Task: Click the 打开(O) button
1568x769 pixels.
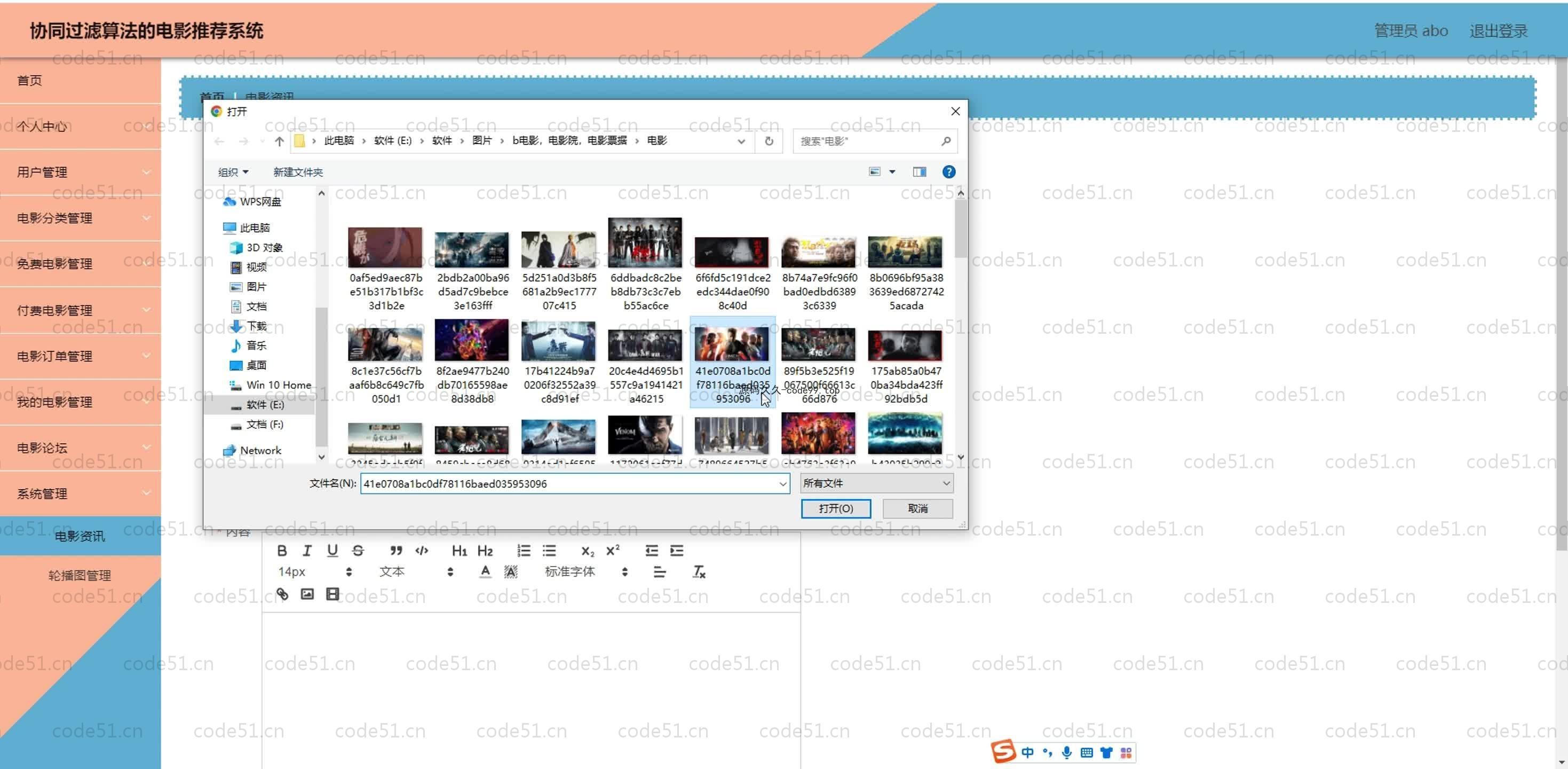Action: (x=836, y=508)
